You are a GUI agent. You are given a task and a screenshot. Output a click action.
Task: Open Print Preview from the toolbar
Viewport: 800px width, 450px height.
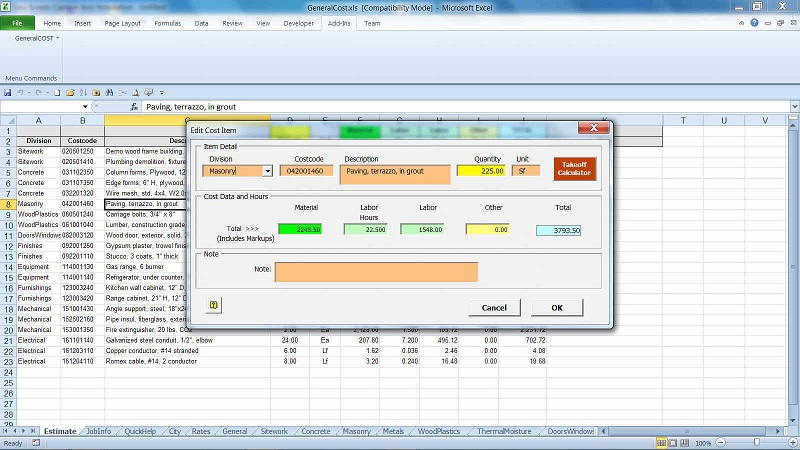point(135,92)
